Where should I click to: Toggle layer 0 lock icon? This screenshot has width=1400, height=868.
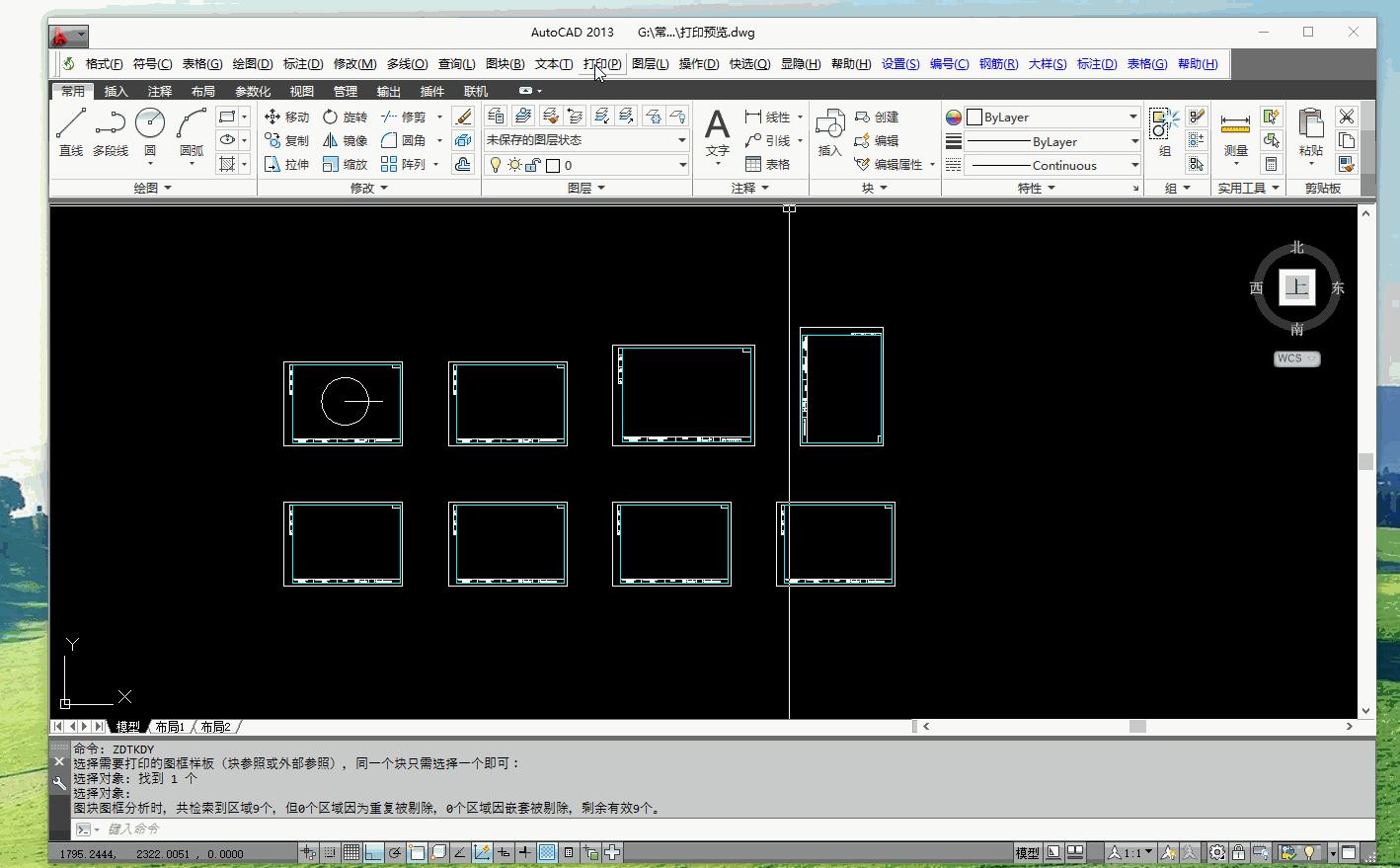(x=532, y=165)
